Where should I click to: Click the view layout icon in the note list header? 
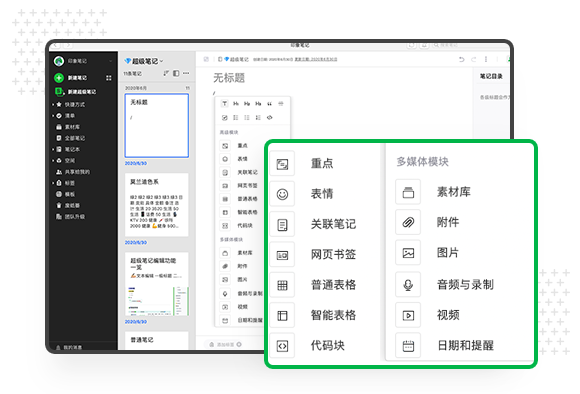pos(176,73)
